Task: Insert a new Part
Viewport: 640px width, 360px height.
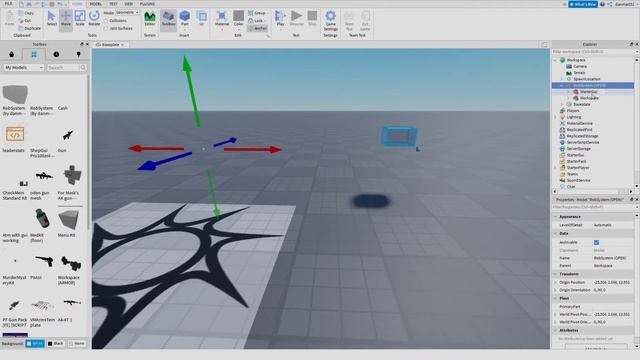Action: pos(184,18)
